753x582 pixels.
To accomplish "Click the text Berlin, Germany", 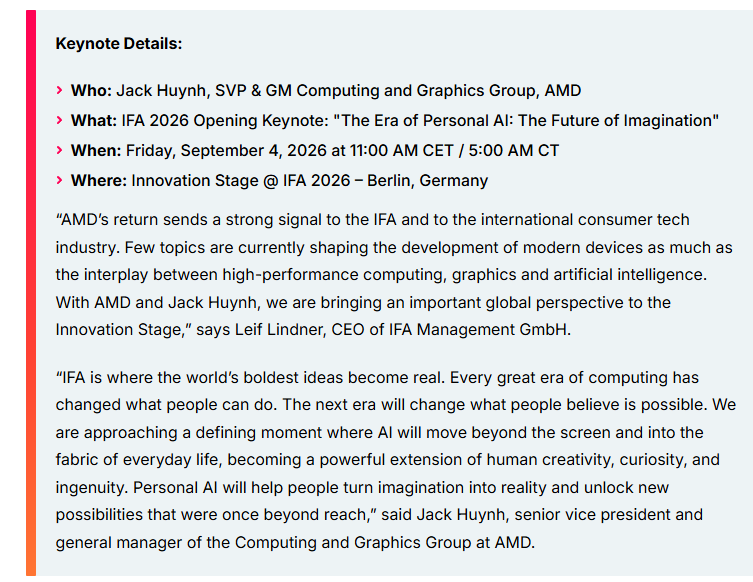I will 427,181.
